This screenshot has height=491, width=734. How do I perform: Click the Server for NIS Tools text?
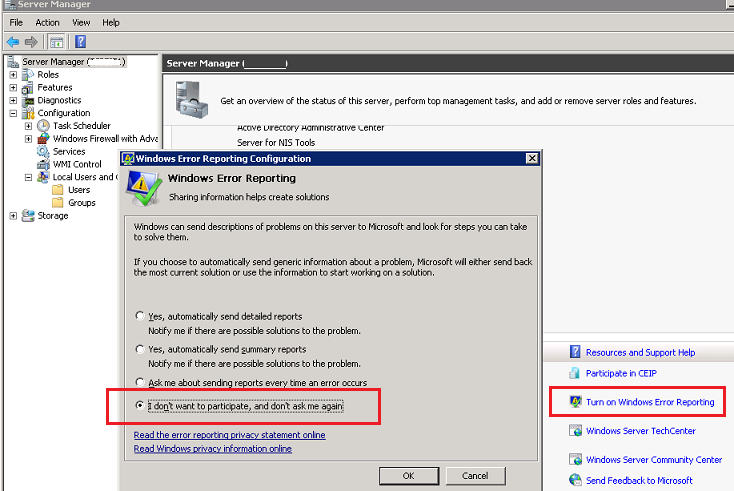[276, 143]
